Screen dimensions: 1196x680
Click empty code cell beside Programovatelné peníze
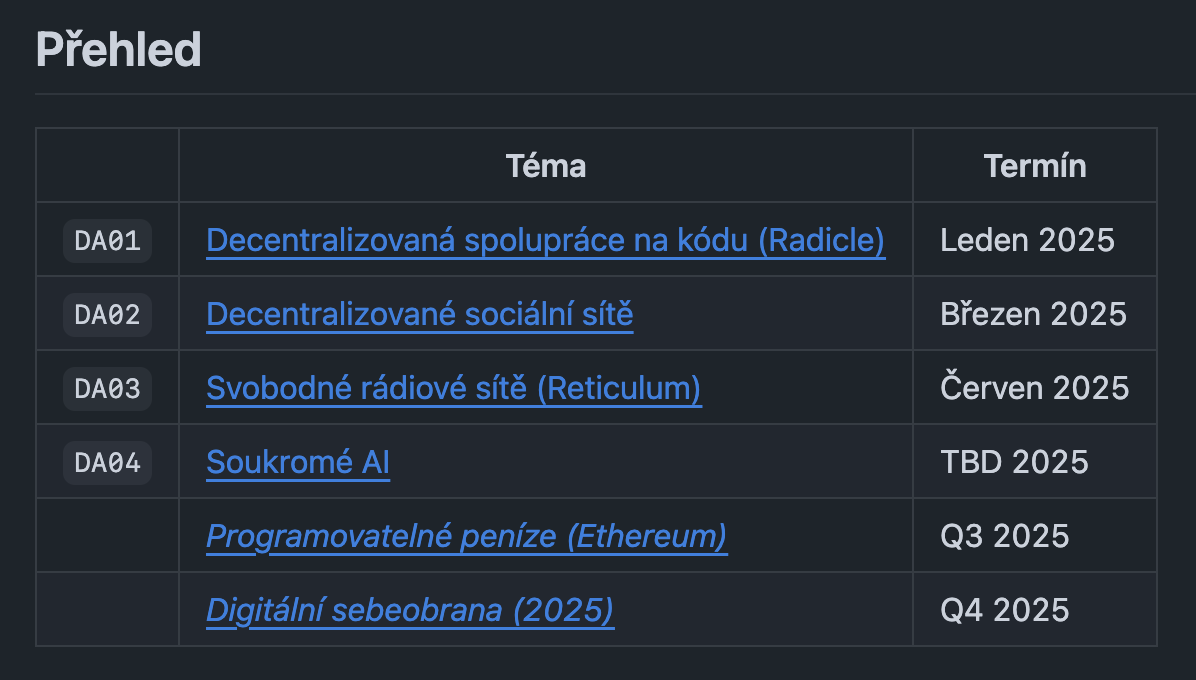click(x=108, y=535)
